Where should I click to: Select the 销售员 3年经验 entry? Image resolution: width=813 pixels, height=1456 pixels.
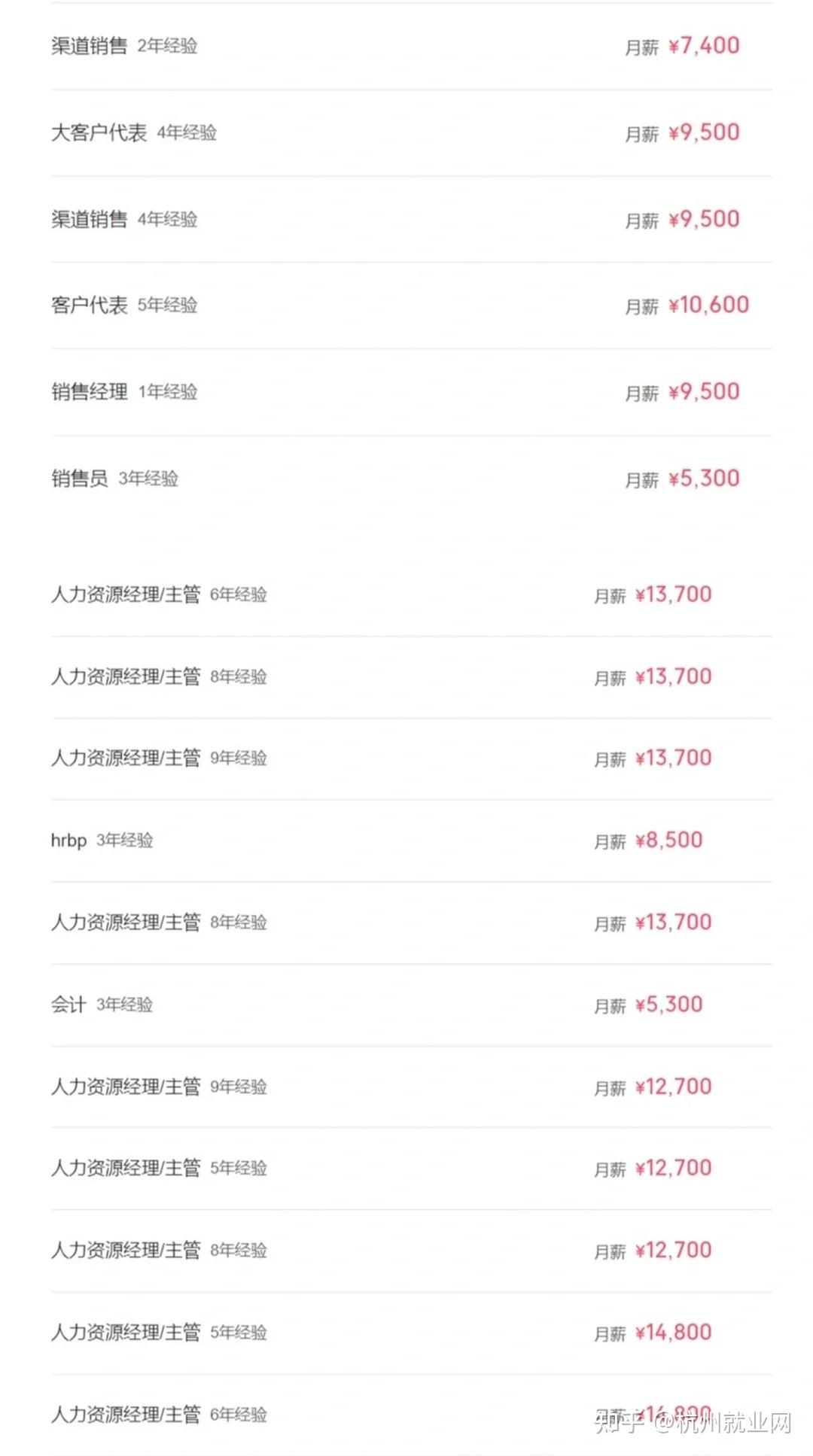412,479
